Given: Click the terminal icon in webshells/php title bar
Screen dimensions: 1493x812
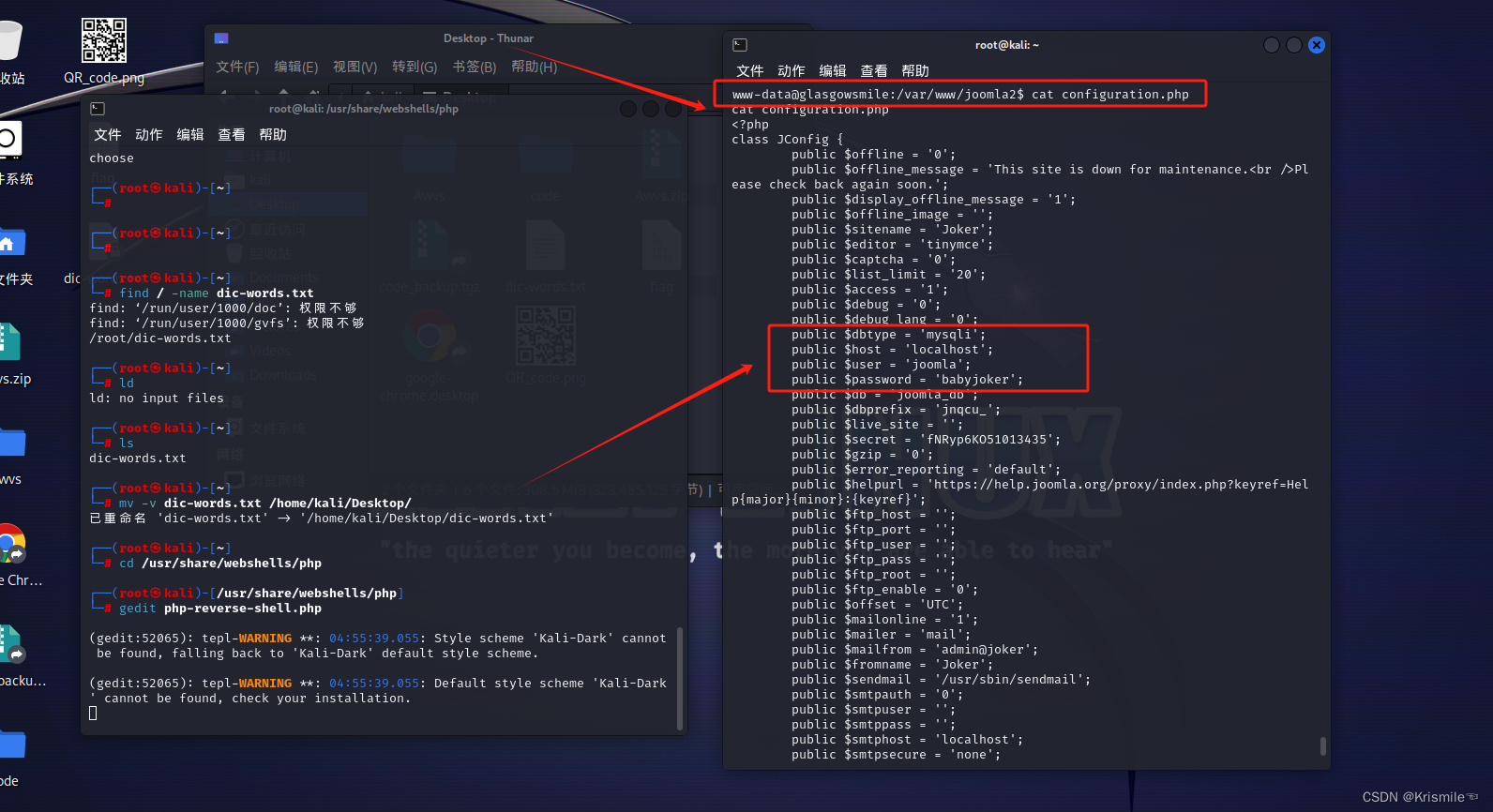Looking at the screenshot, I should (98, 109).
